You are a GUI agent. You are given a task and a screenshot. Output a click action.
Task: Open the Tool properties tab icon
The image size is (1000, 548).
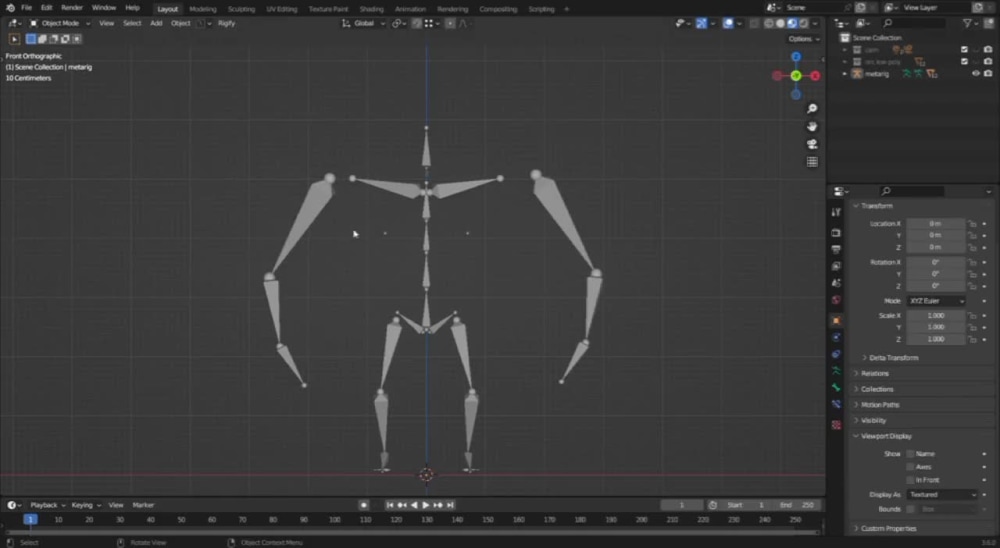pyautogui.click(x=836, y=212)
